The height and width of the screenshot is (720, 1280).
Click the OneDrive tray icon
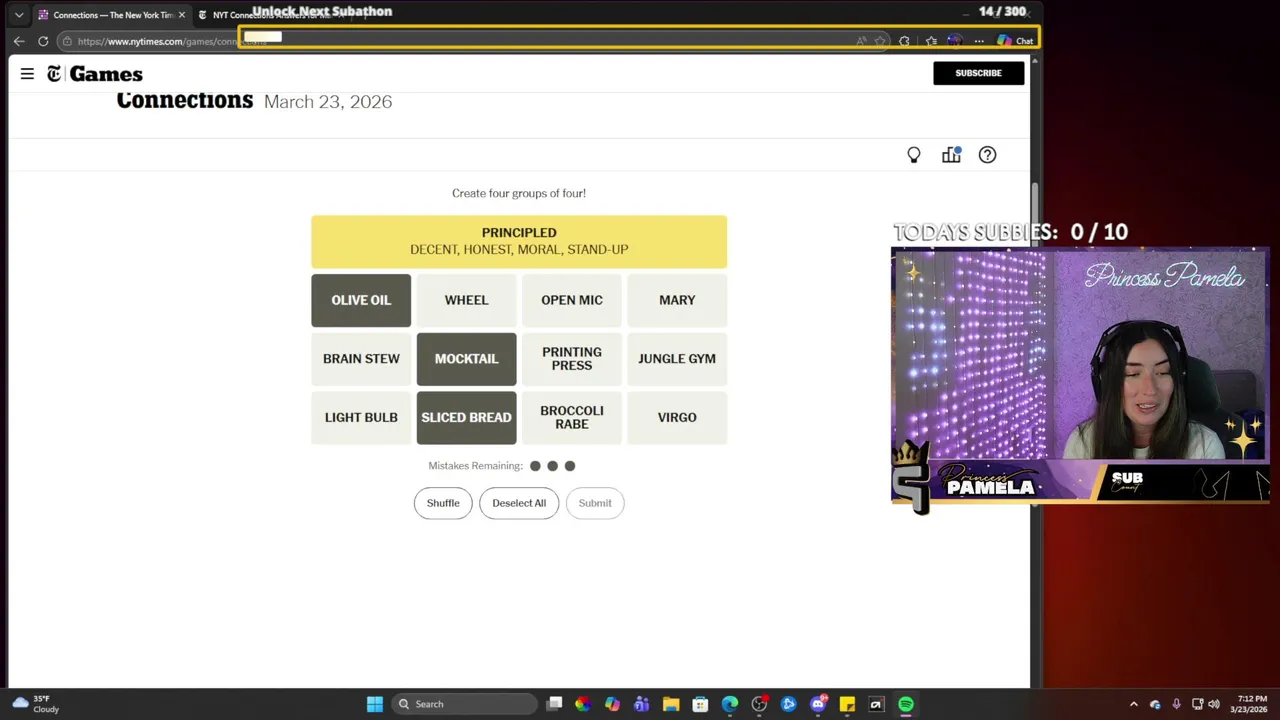(1155, 704)
